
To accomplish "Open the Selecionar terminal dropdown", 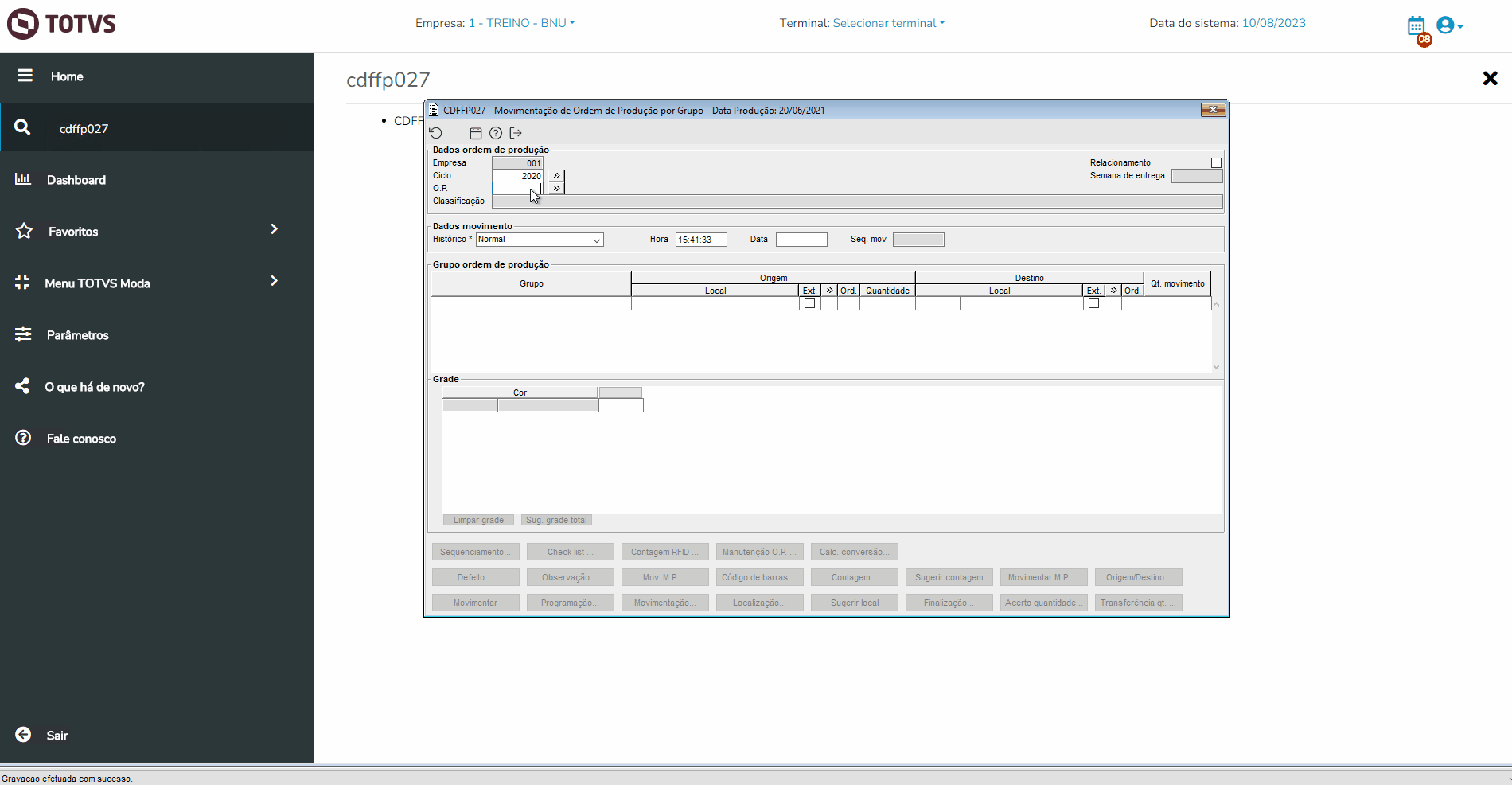I will click(889, 23).
